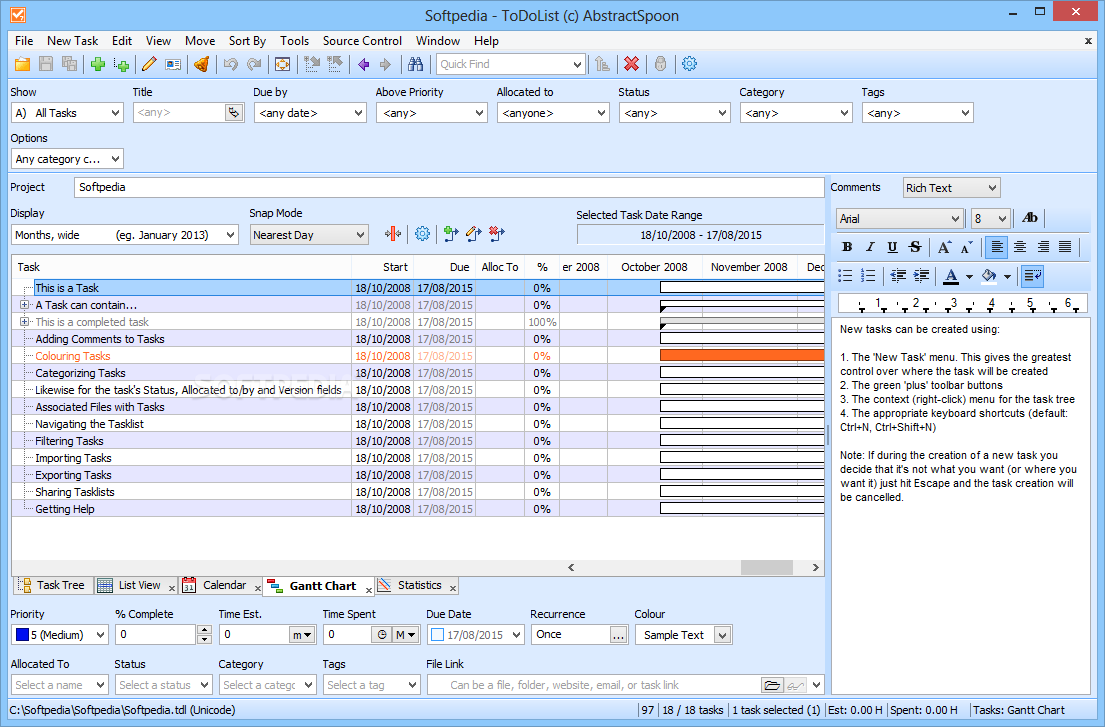1105x727 pixels.
Task: Toggle word wrap in comments toolbar
Action: (1033, 275)
